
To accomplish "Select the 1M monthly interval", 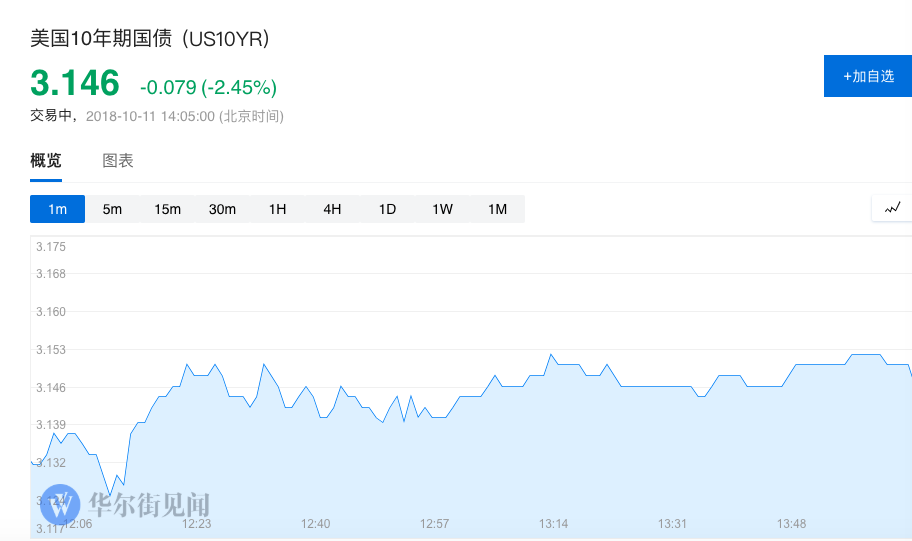I will point(497,209).
